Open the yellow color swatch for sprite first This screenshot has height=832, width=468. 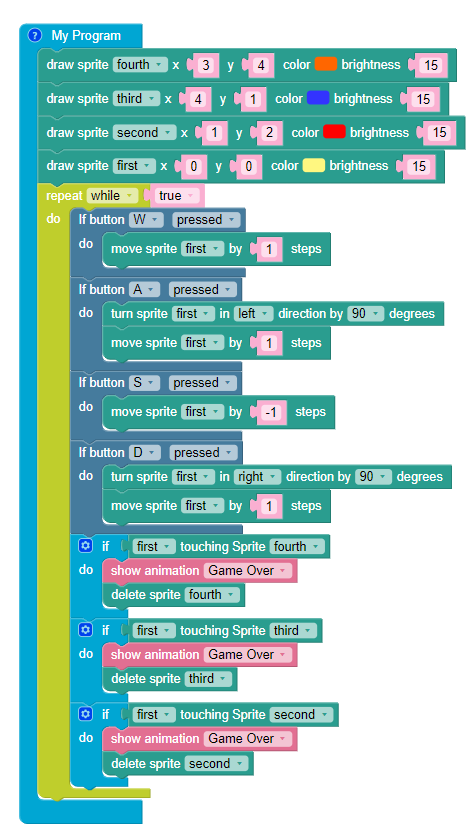314,166
